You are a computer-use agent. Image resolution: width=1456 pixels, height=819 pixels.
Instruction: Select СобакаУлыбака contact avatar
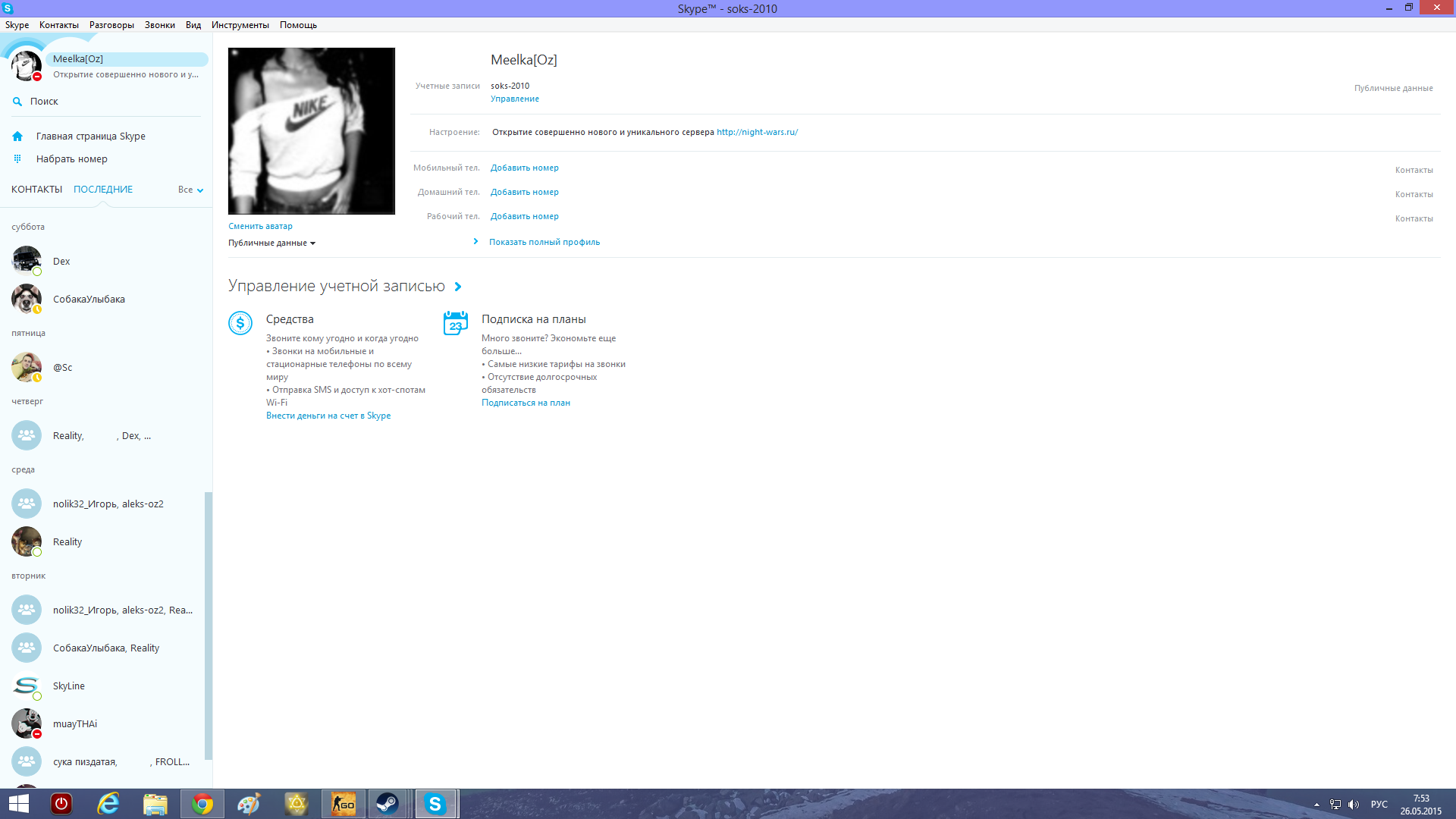(27, 299)
